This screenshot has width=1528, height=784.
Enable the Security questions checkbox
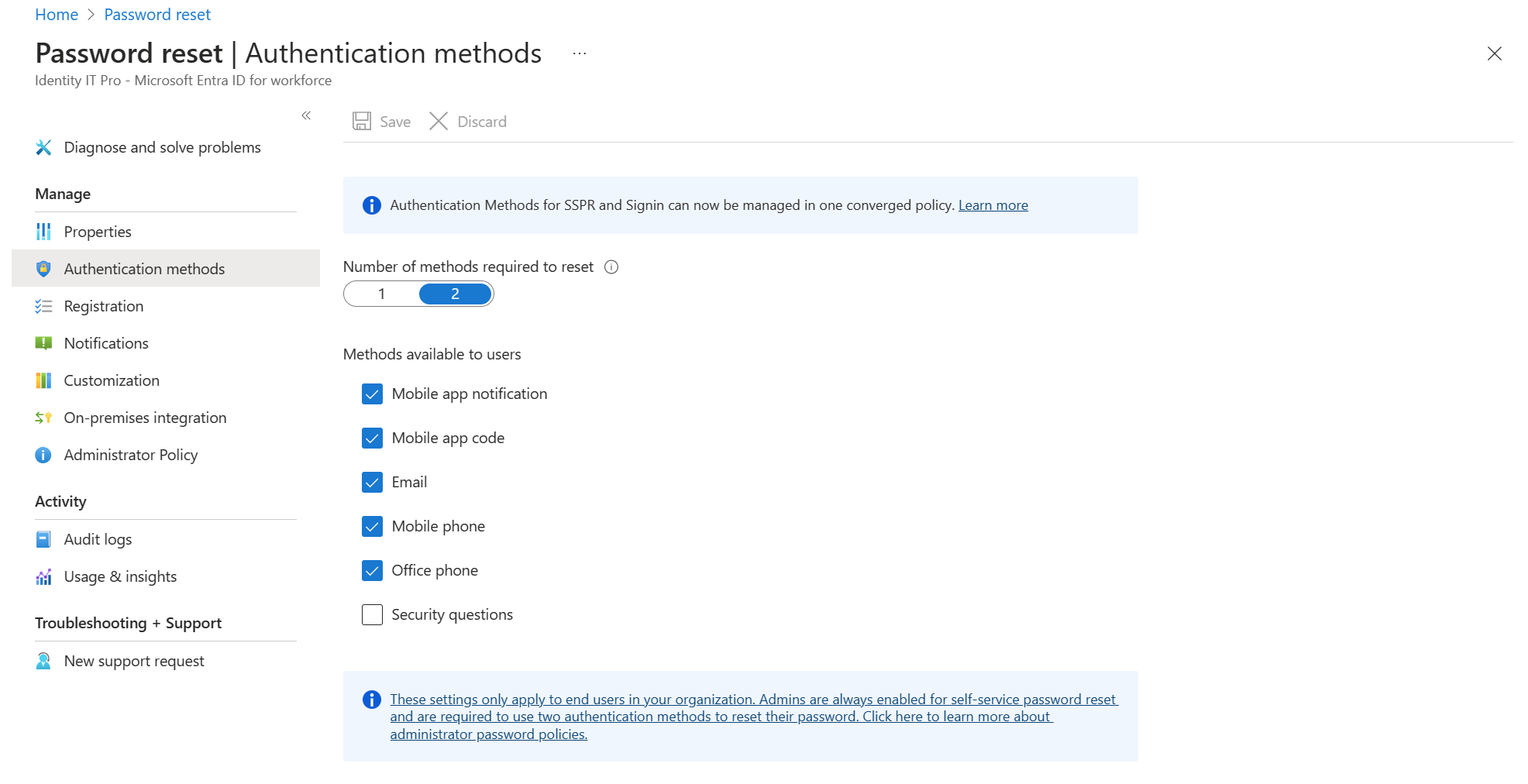click(372, 615)
